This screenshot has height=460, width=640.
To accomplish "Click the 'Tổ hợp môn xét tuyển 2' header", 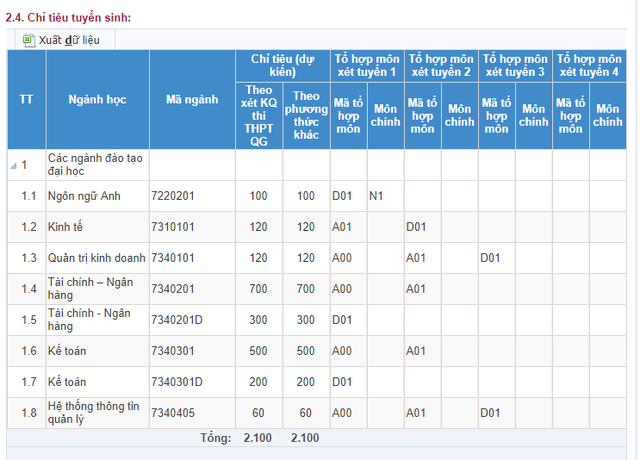I will 440,65.
